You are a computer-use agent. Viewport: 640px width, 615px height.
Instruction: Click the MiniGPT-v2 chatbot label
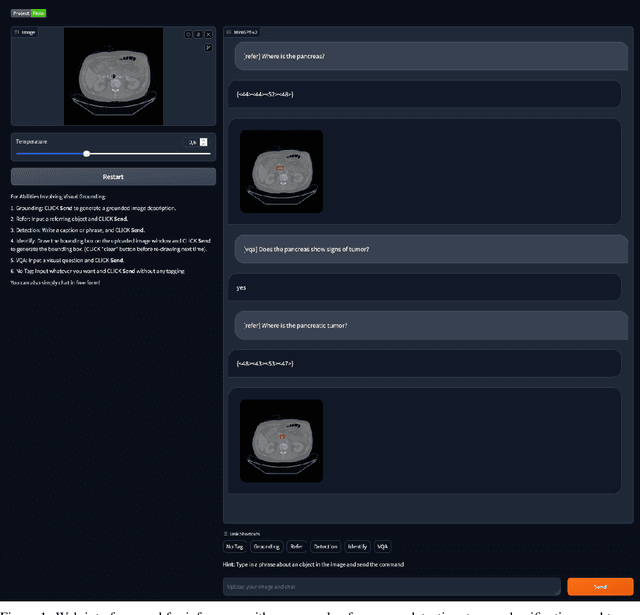pyautogui.click(x=242, y=32)
